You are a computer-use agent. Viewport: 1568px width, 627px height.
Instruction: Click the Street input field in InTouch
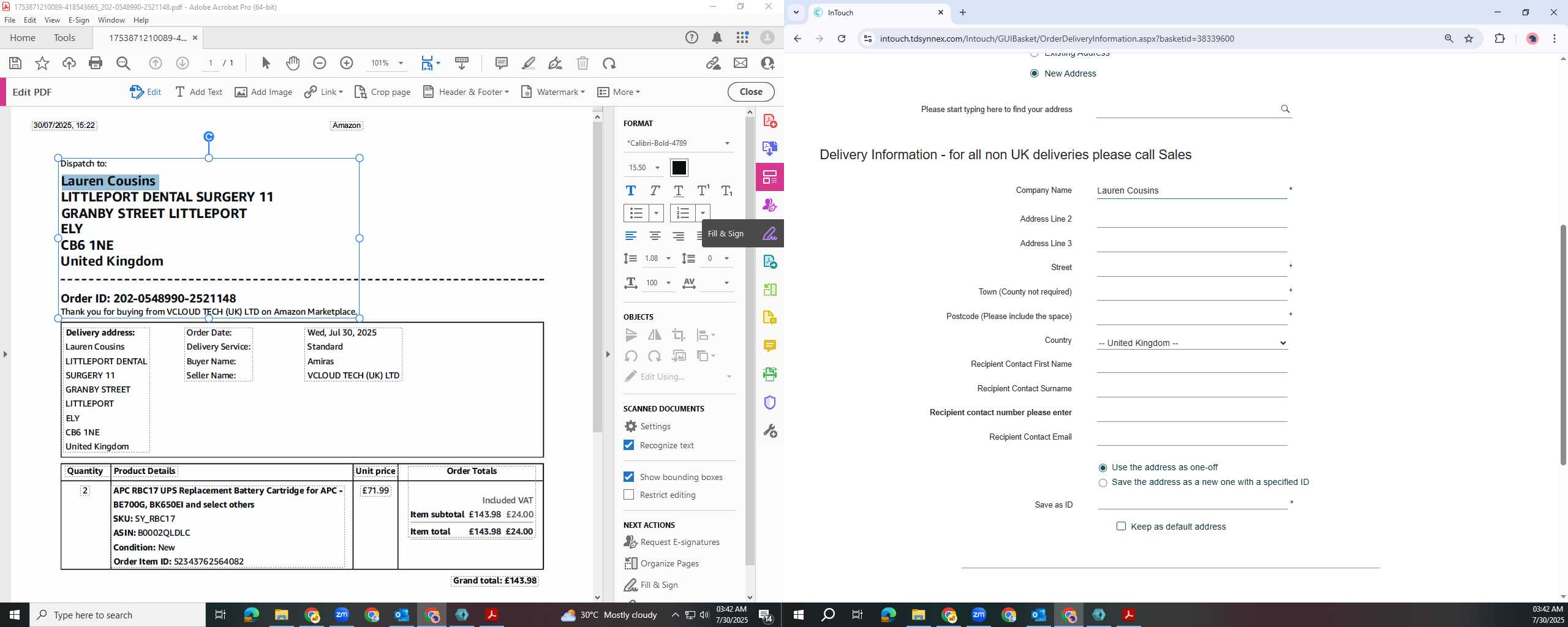click(x=1192, y=268)
